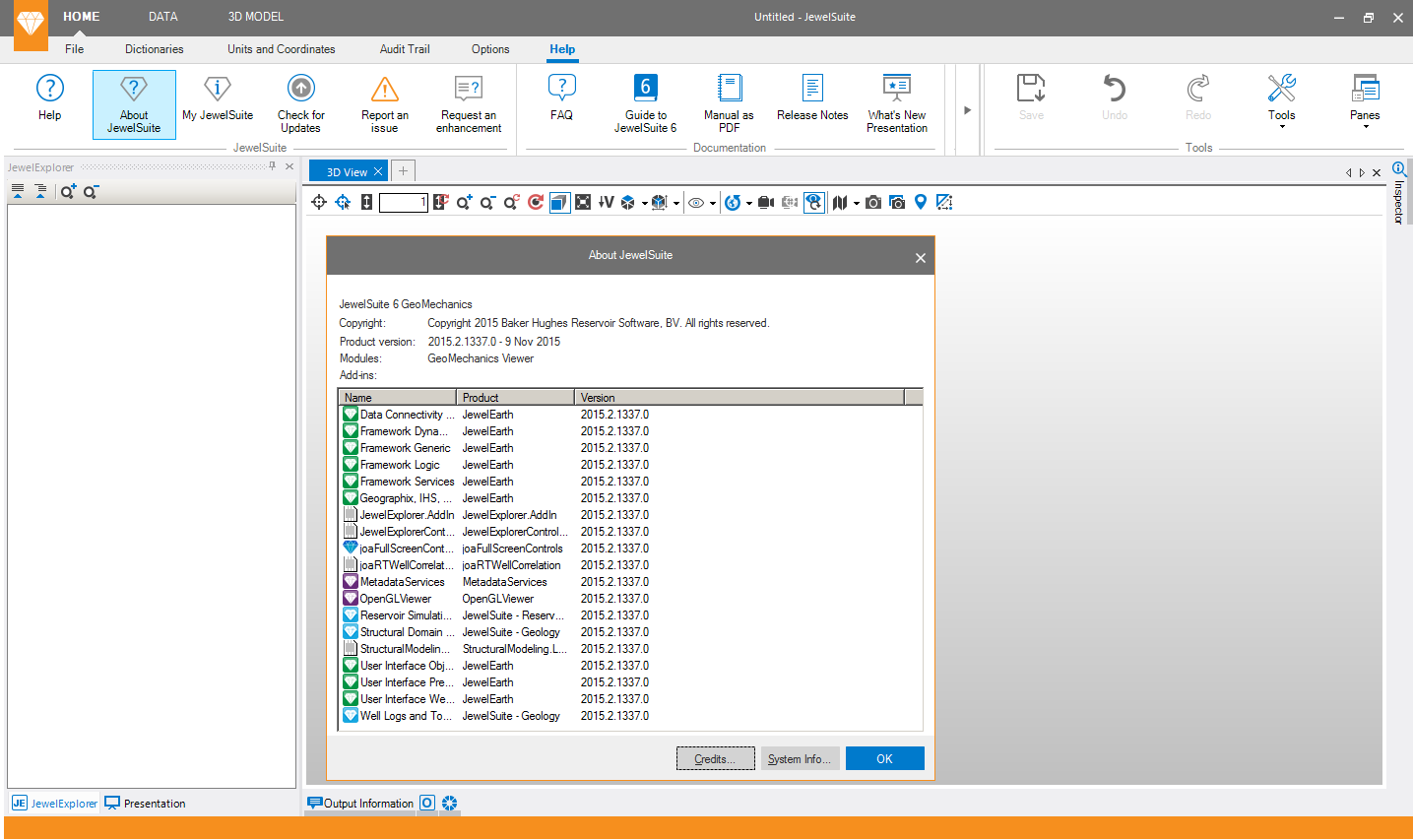This screenshot has height=840, width=1413.
Task: Open dropdown next to bounding box icon
Action: (676, 203)
